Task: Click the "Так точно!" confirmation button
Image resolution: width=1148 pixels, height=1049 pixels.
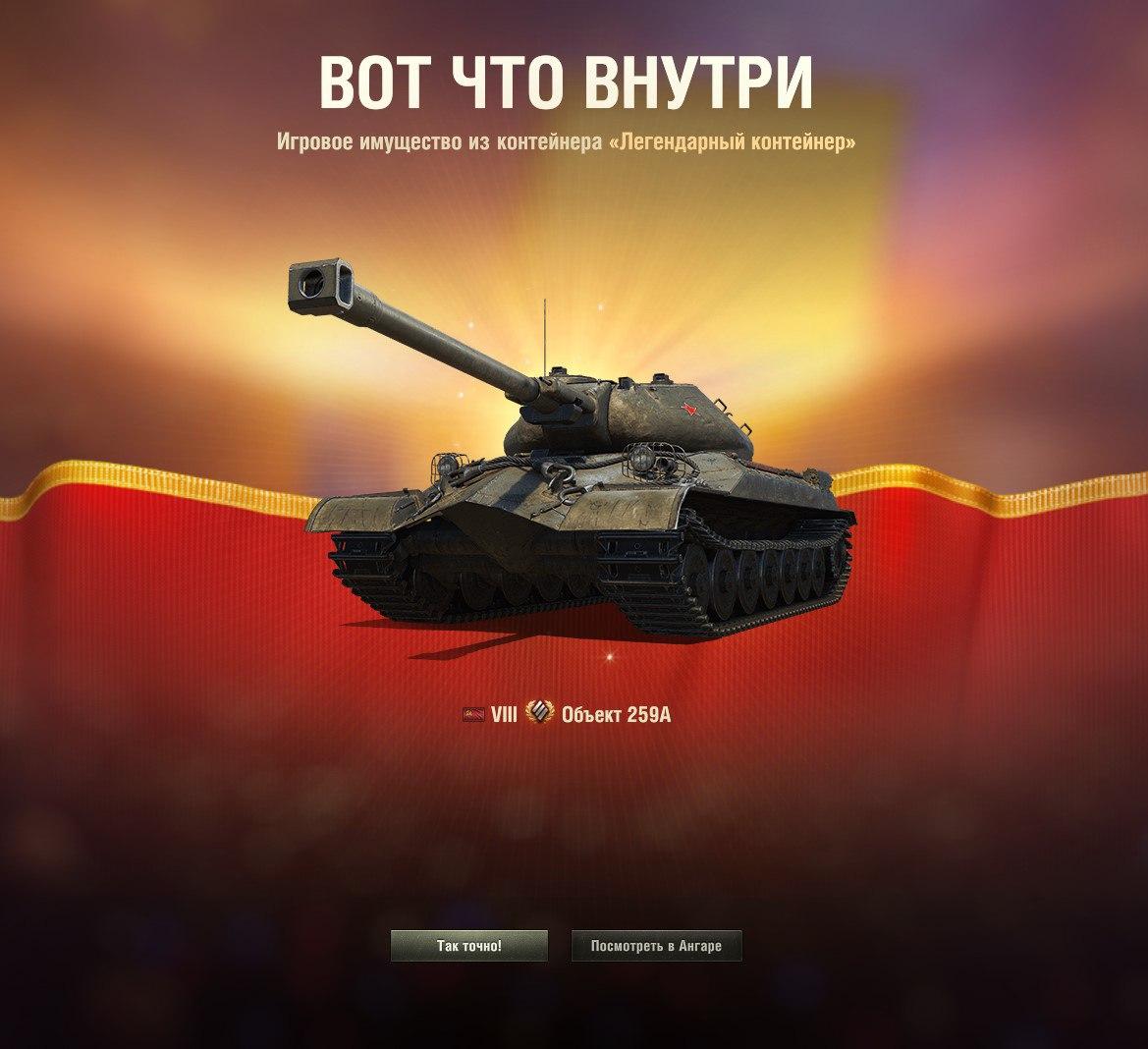Action: tap(468, 946)
